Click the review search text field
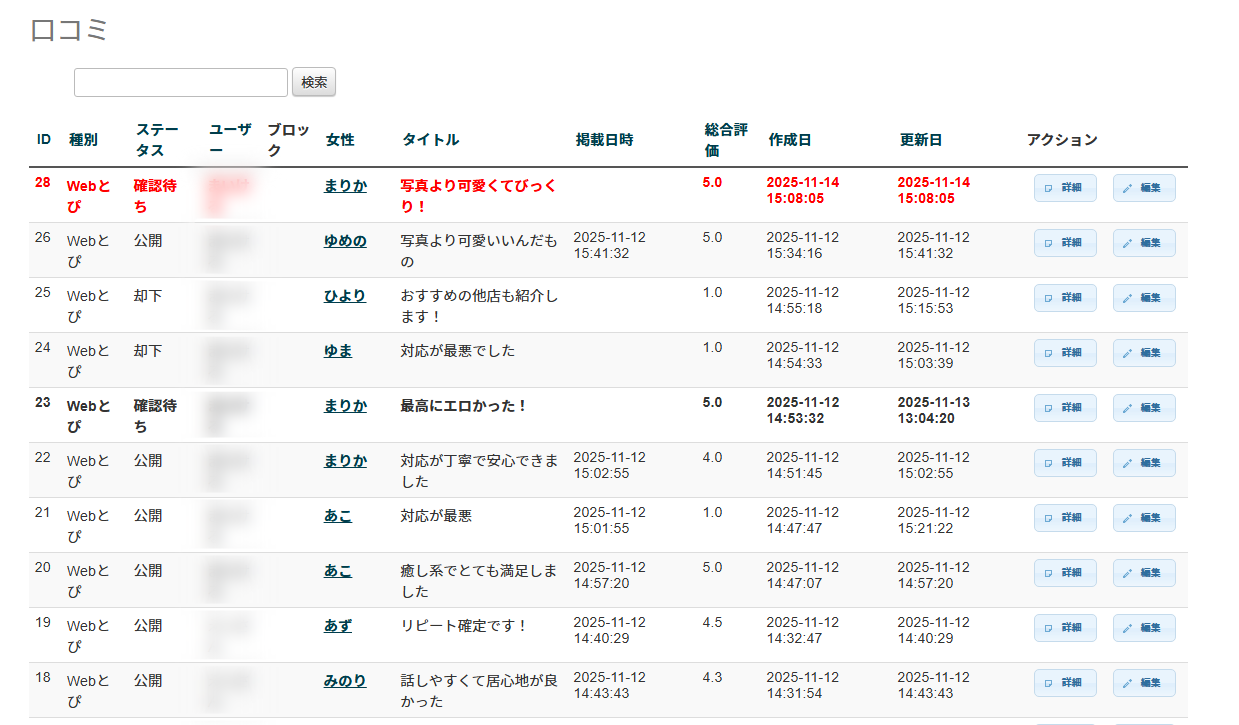 click(181, 83)
